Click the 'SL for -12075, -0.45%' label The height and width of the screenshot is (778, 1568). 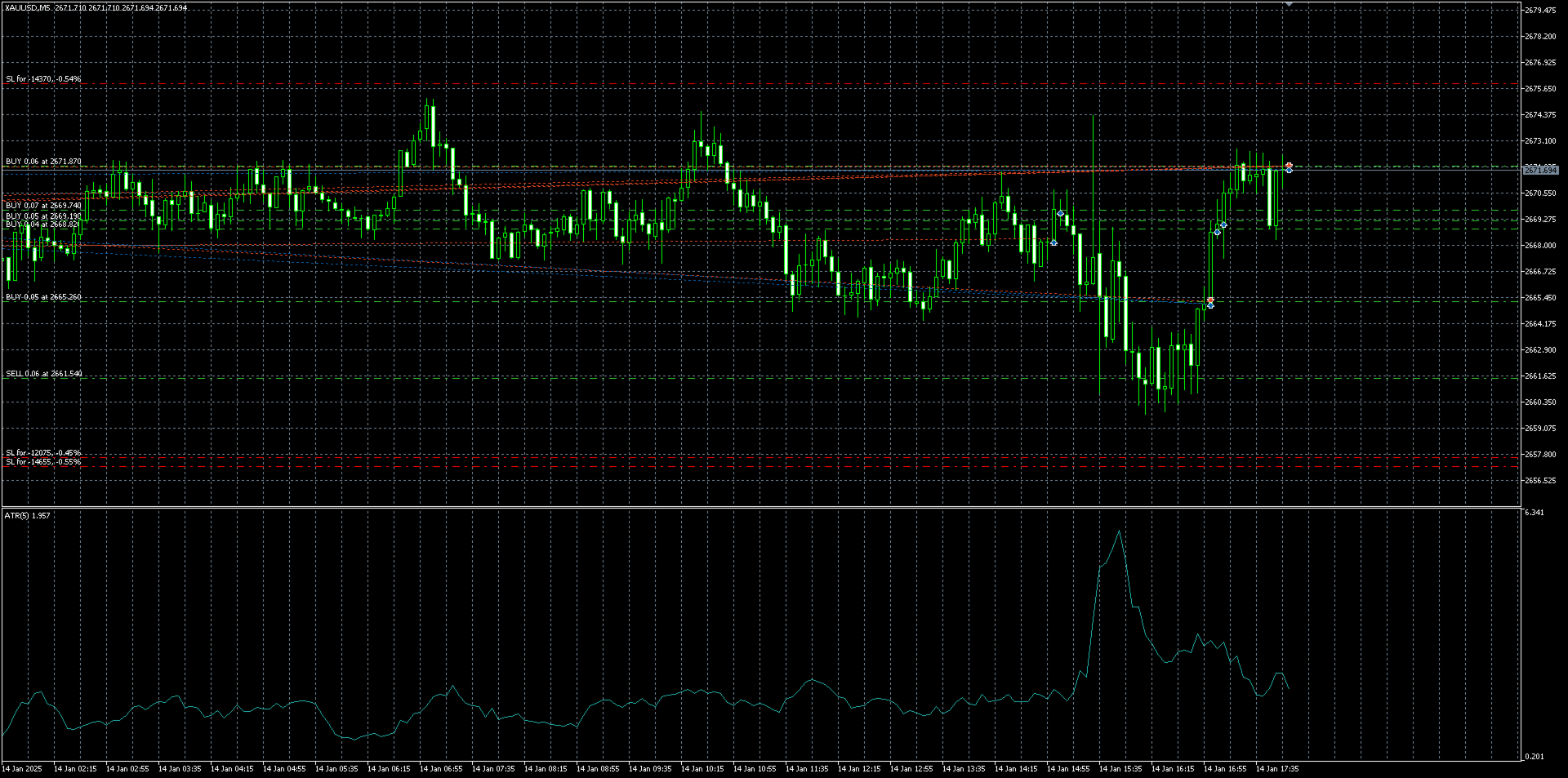coord(43,453)
